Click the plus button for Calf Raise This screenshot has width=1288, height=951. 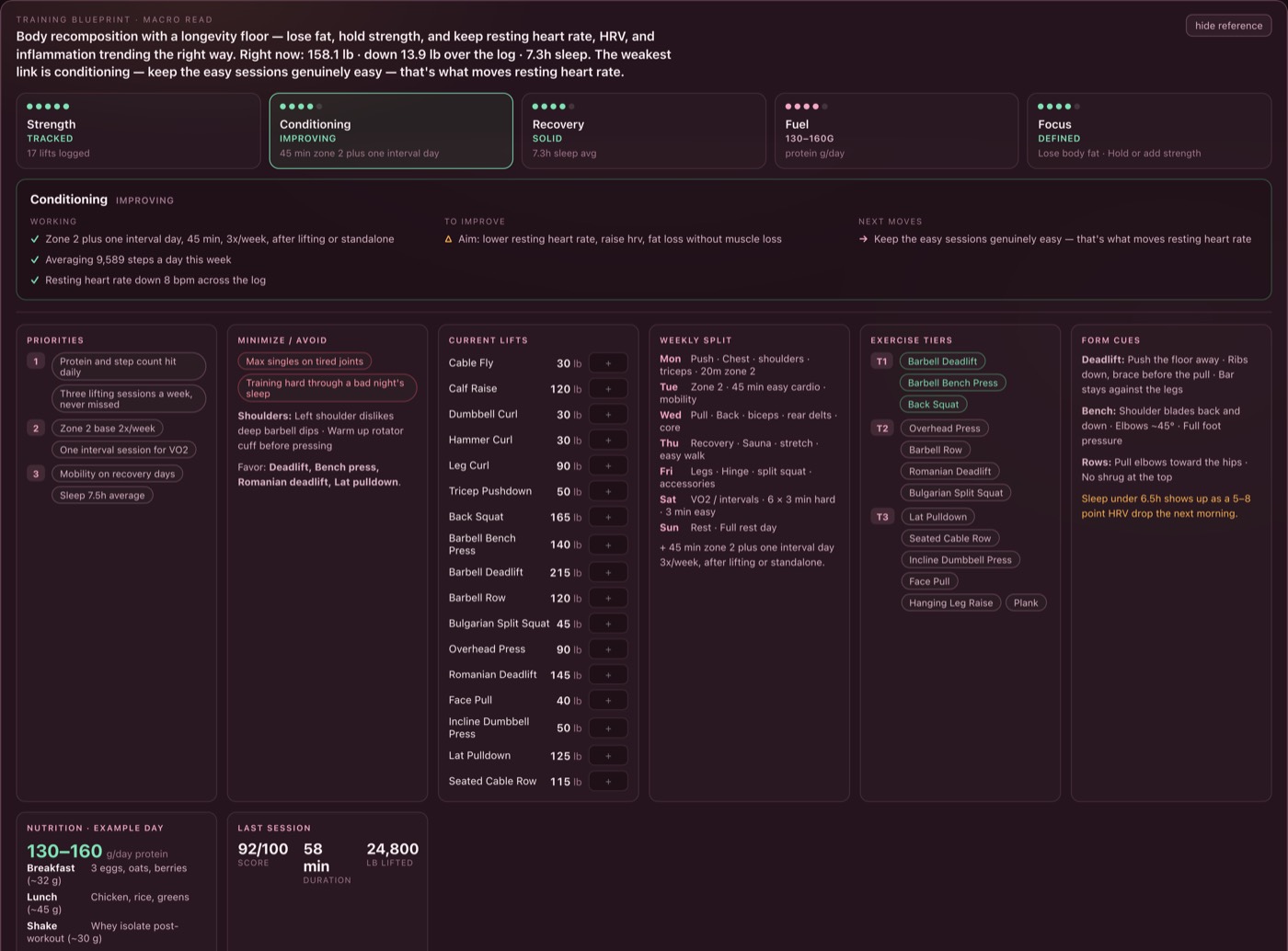608,389
